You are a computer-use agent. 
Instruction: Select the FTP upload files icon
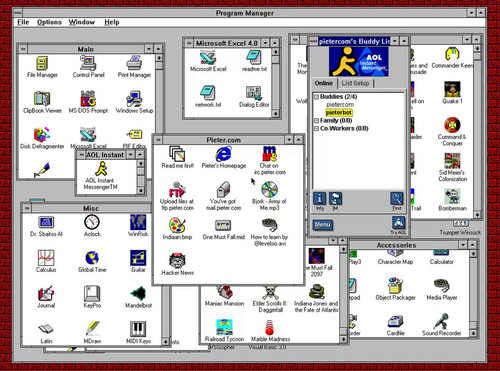click(x=177, y=196)
